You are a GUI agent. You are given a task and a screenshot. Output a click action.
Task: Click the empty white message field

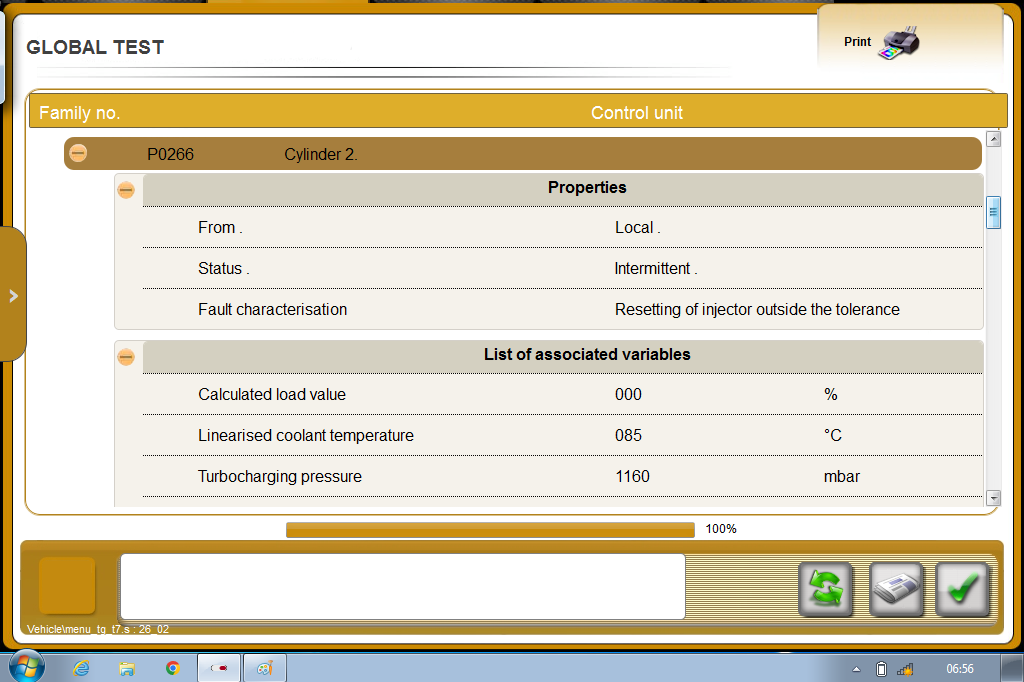[x=402, y=586]
